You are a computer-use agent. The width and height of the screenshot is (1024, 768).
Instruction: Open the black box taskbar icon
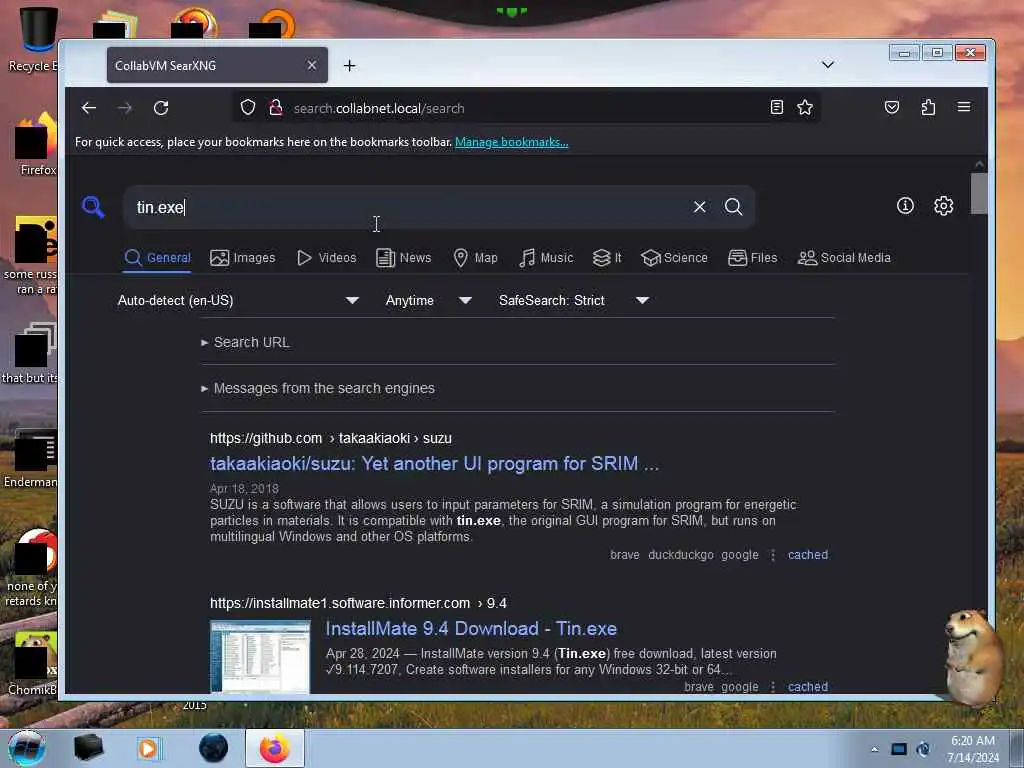[x=88, y=748]
